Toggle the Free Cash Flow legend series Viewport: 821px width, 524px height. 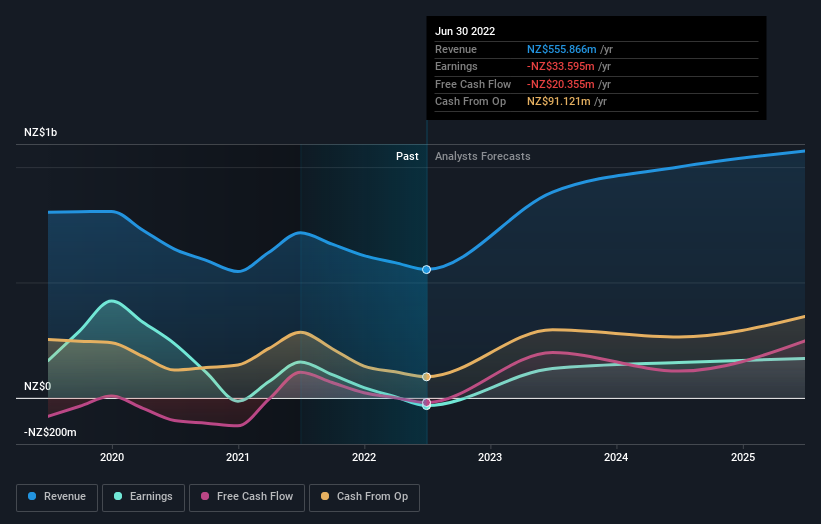(247, 497)
